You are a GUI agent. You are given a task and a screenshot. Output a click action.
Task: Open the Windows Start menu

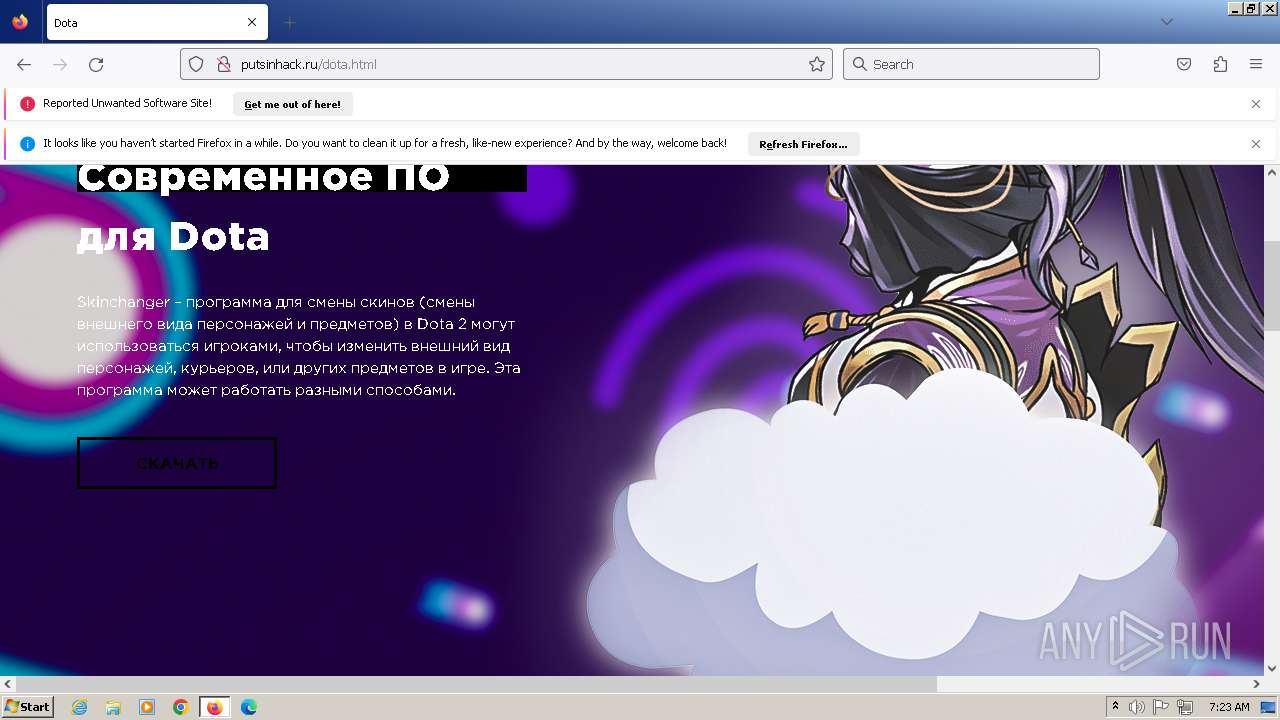(x=28, y=706)
